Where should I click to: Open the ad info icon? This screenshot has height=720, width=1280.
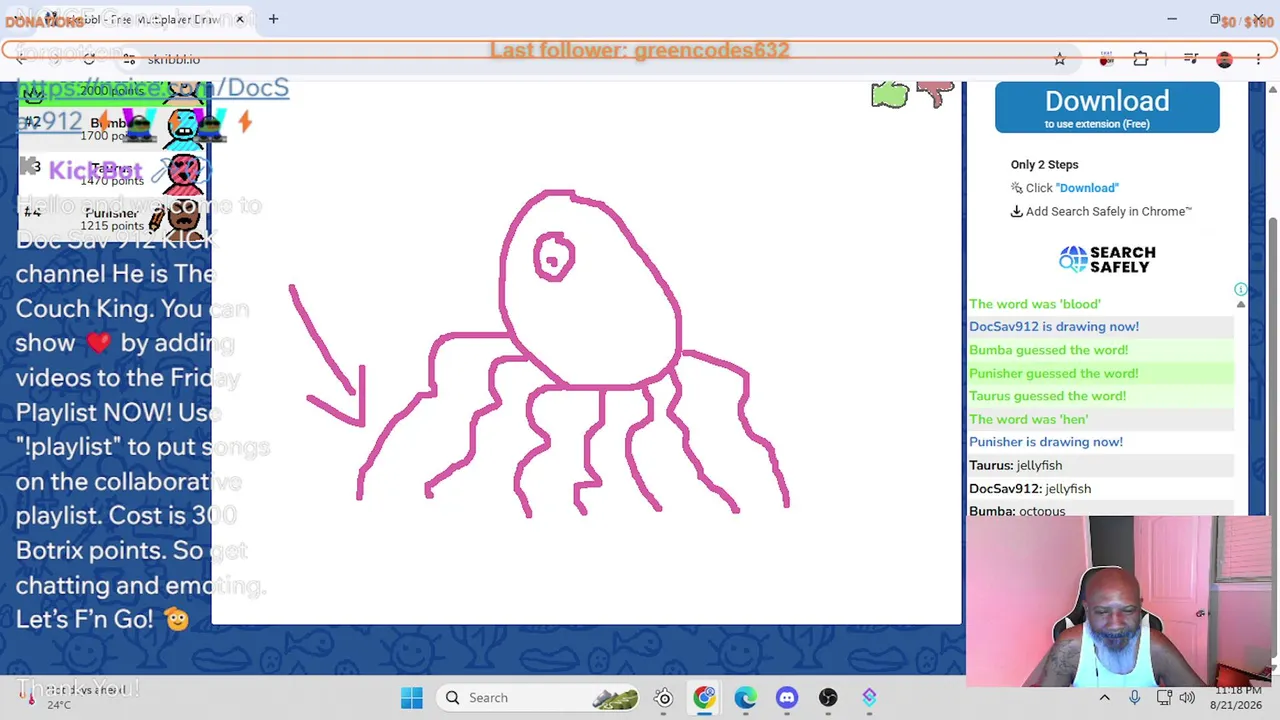click(x=1241, y=289)
